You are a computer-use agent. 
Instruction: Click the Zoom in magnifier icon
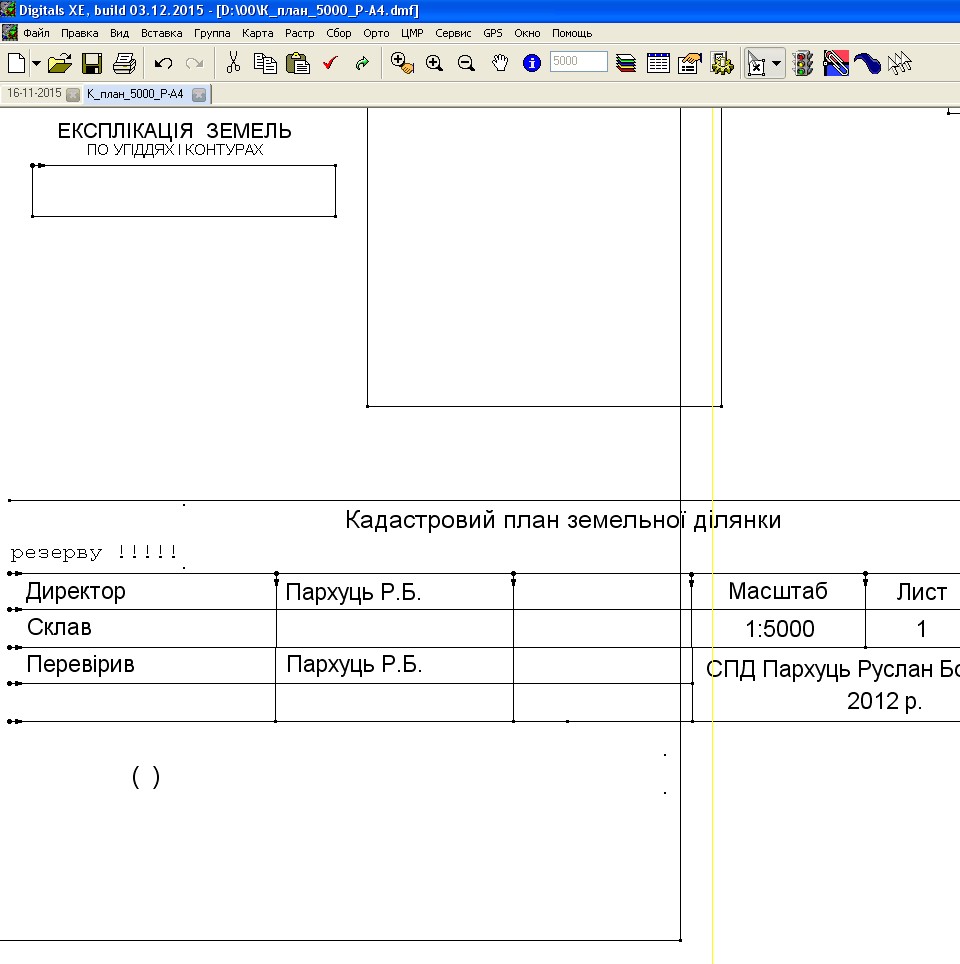(x=434, y=63)
